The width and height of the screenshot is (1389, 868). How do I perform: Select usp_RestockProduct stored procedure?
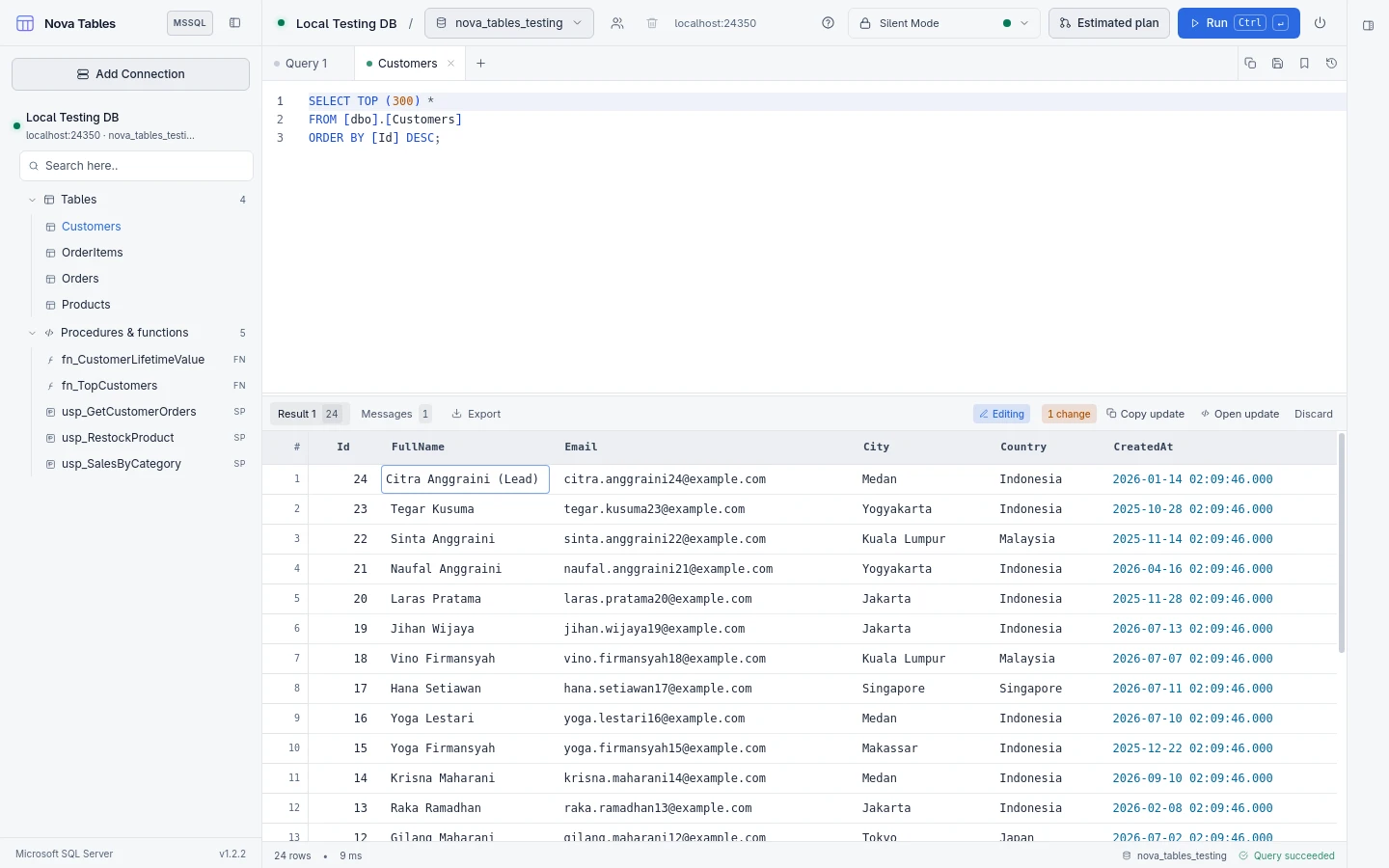click(118, 438)
